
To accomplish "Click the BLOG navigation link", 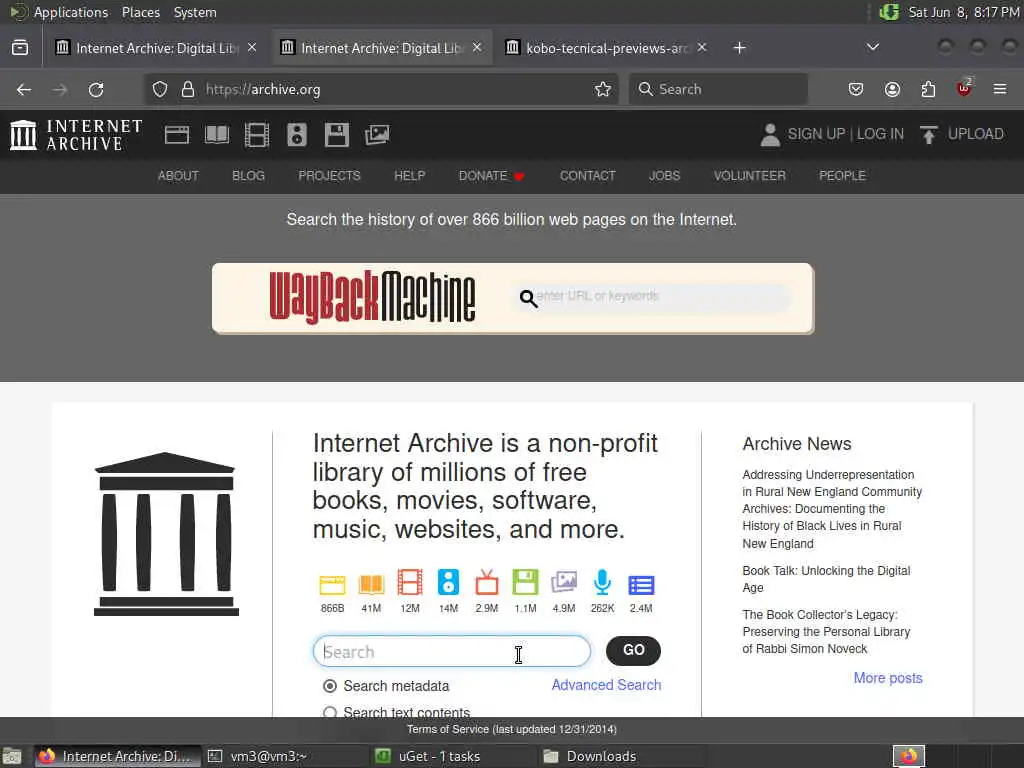I will coord(248,176).
